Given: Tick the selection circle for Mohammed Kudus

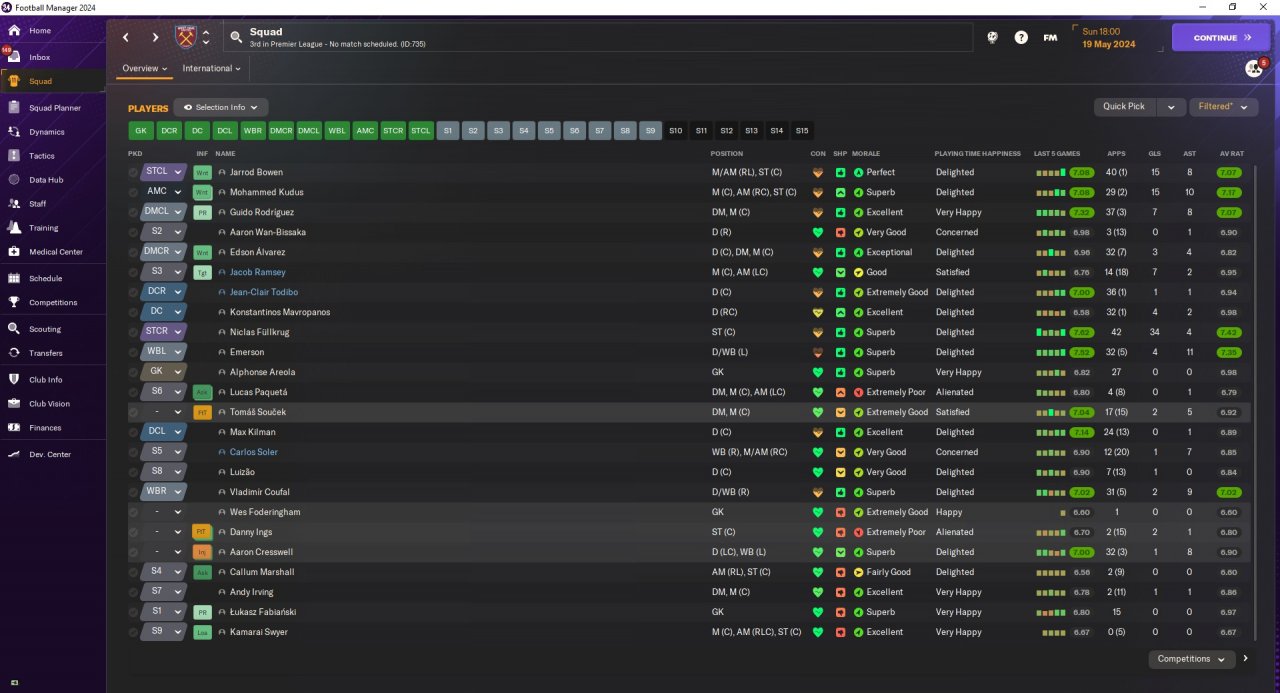Looking at the screenshot, I should tap(134, 192).
